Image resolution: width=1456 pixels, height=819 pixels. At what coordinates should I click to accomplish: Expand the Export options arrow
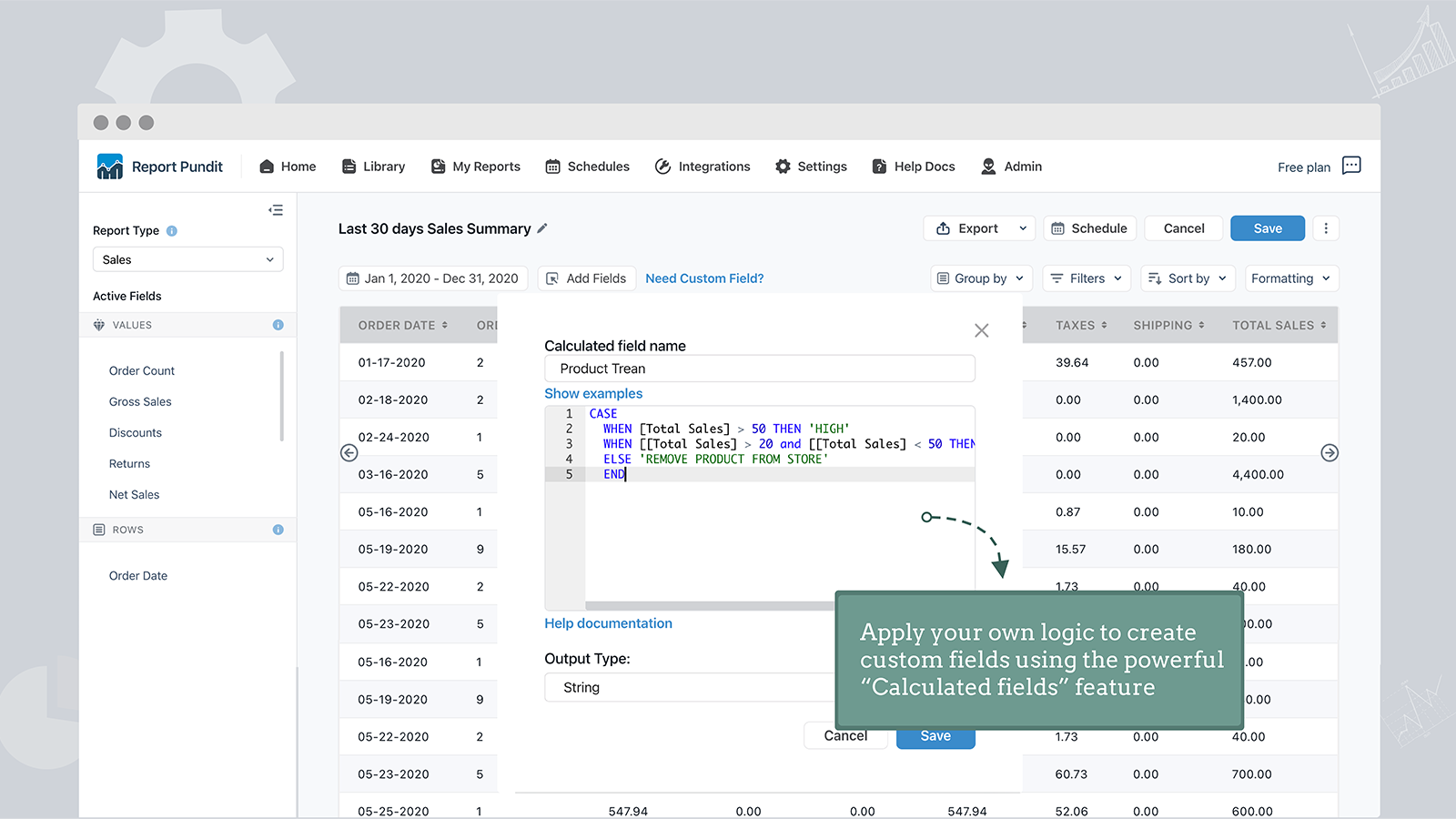coord(1023,228)
